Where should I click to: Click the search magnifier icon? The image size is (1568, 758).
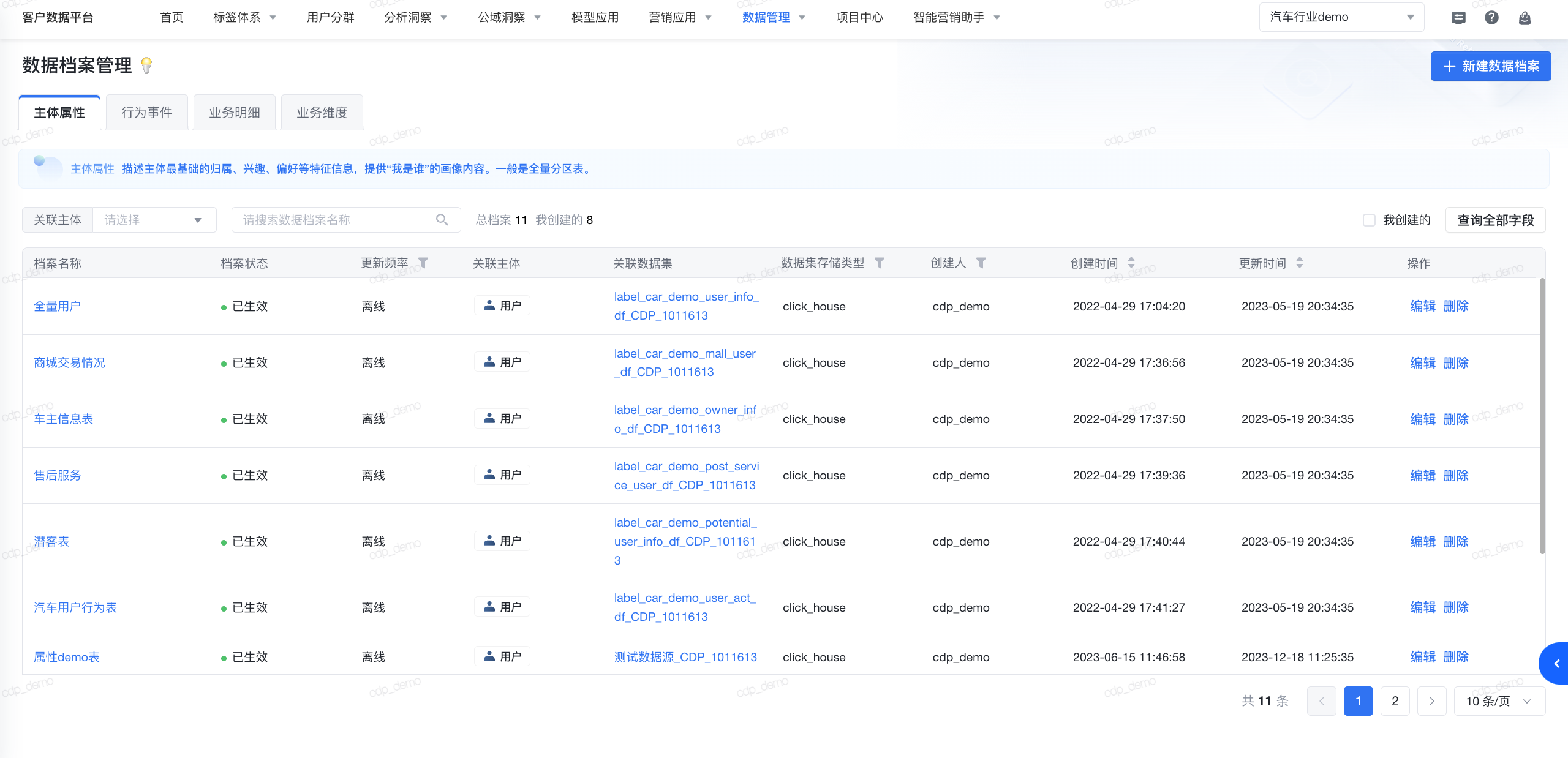coord(442,220)
